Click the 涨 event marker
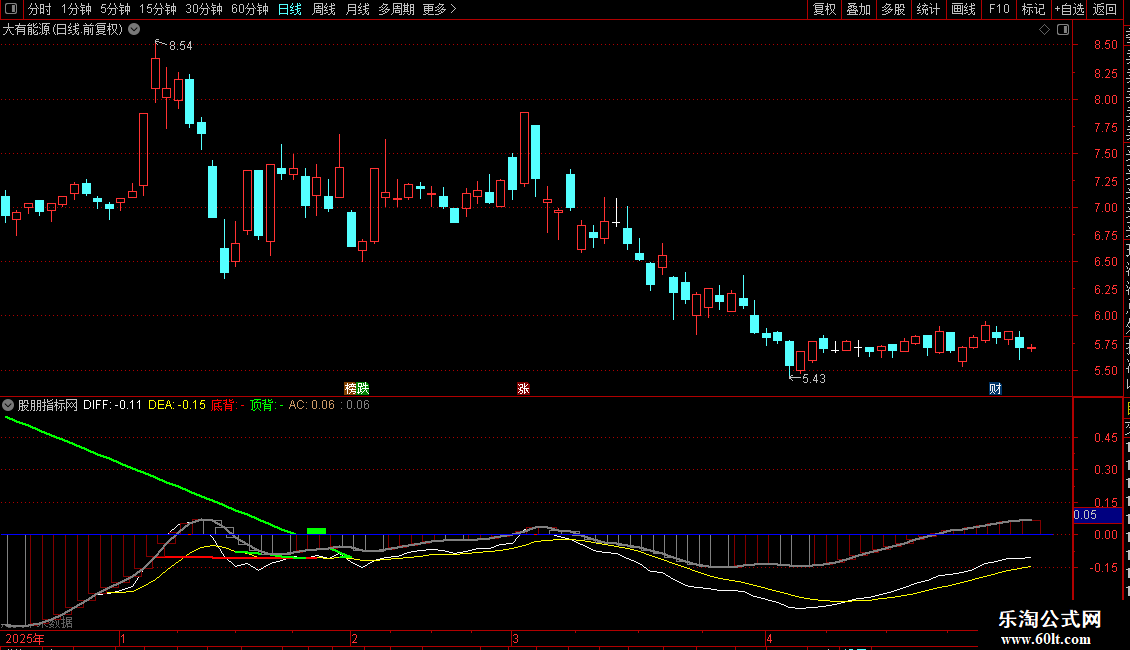The width and height of the screenshot is (1130, 650). coord(523,388)
